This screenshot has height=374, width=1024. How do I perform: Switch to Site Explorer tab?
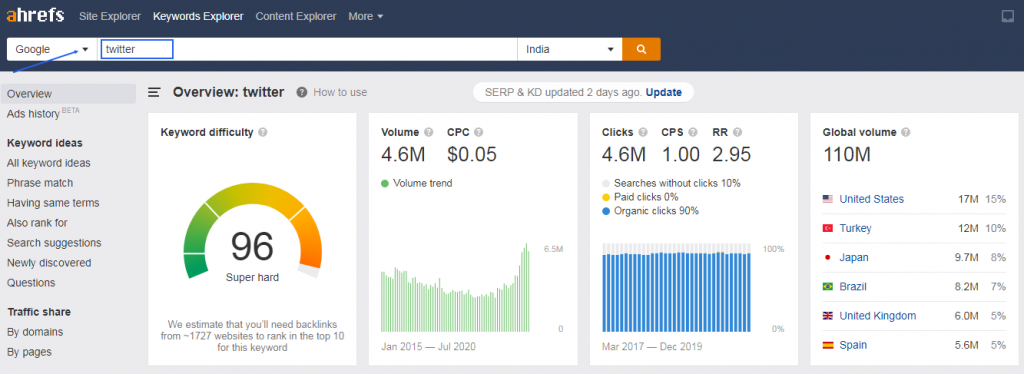coord(110,16)
